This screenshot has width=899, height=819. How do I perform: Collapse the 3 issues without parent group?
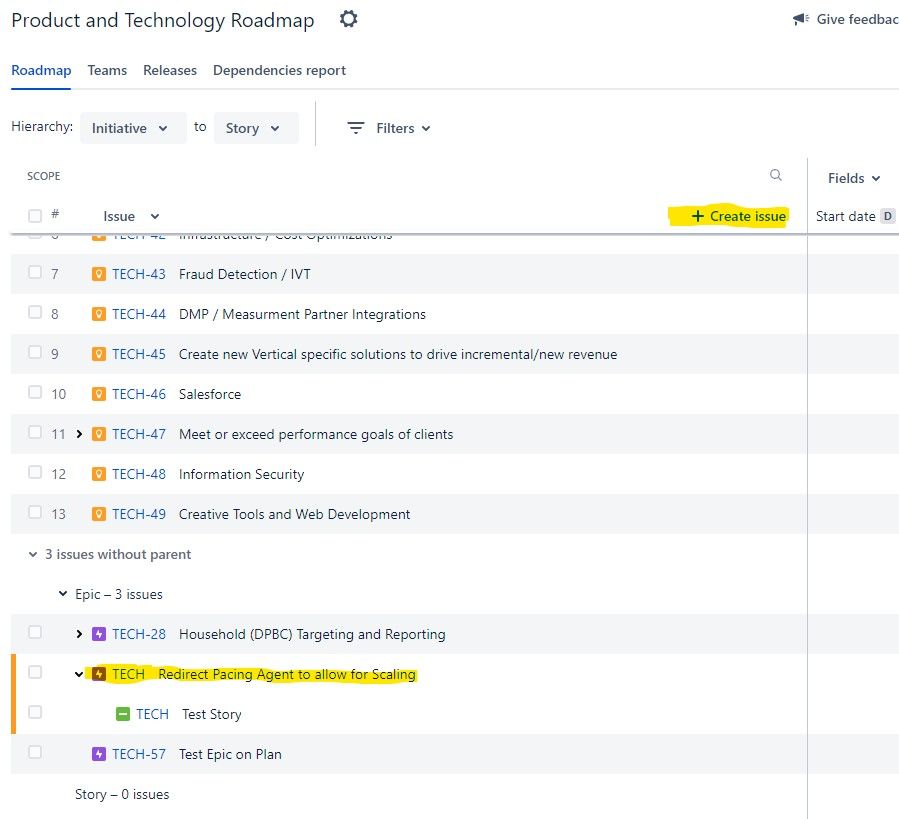coord(33,555)
